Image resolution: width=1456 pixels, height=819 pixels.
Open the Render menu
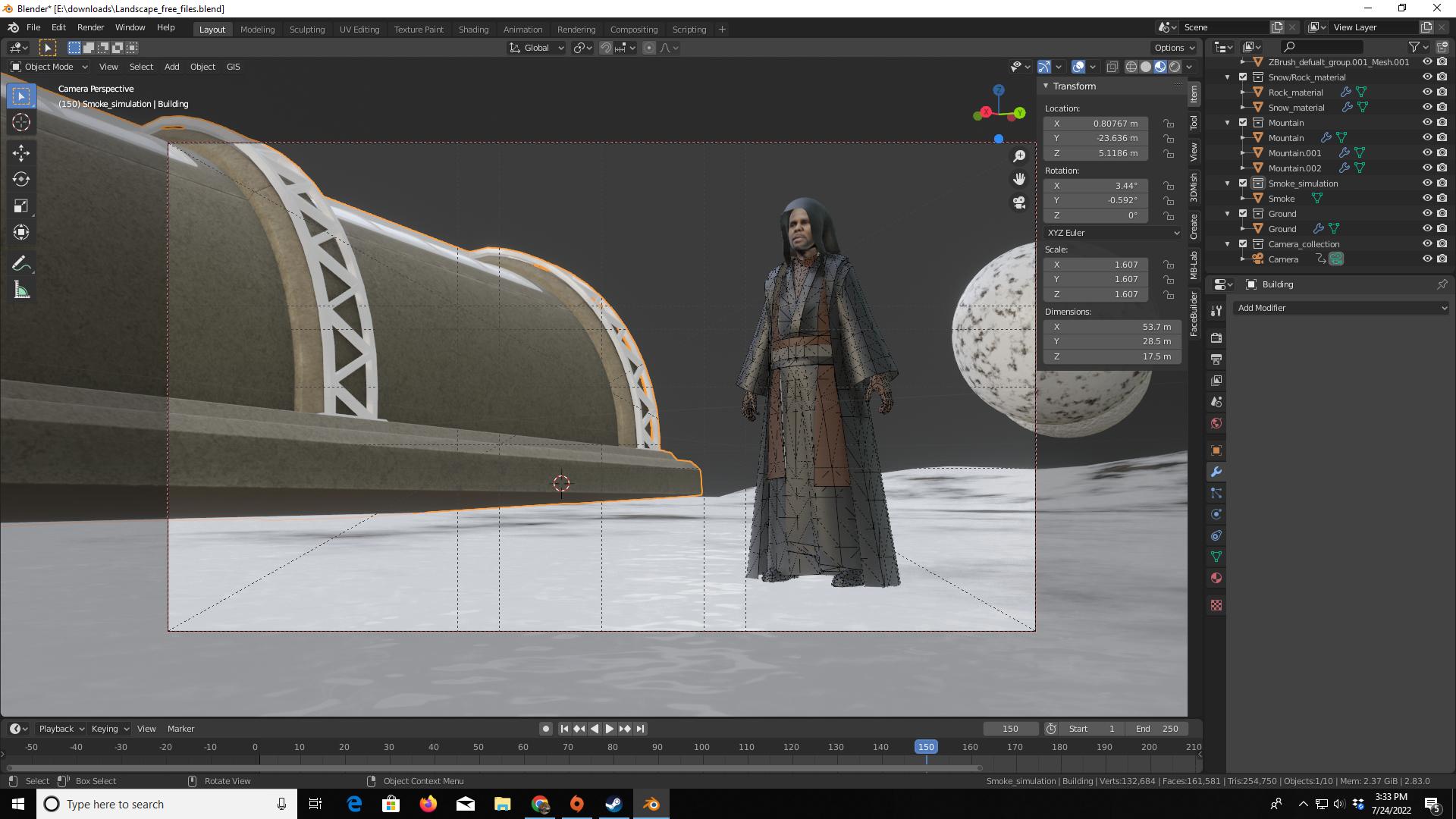coord(90,27)
